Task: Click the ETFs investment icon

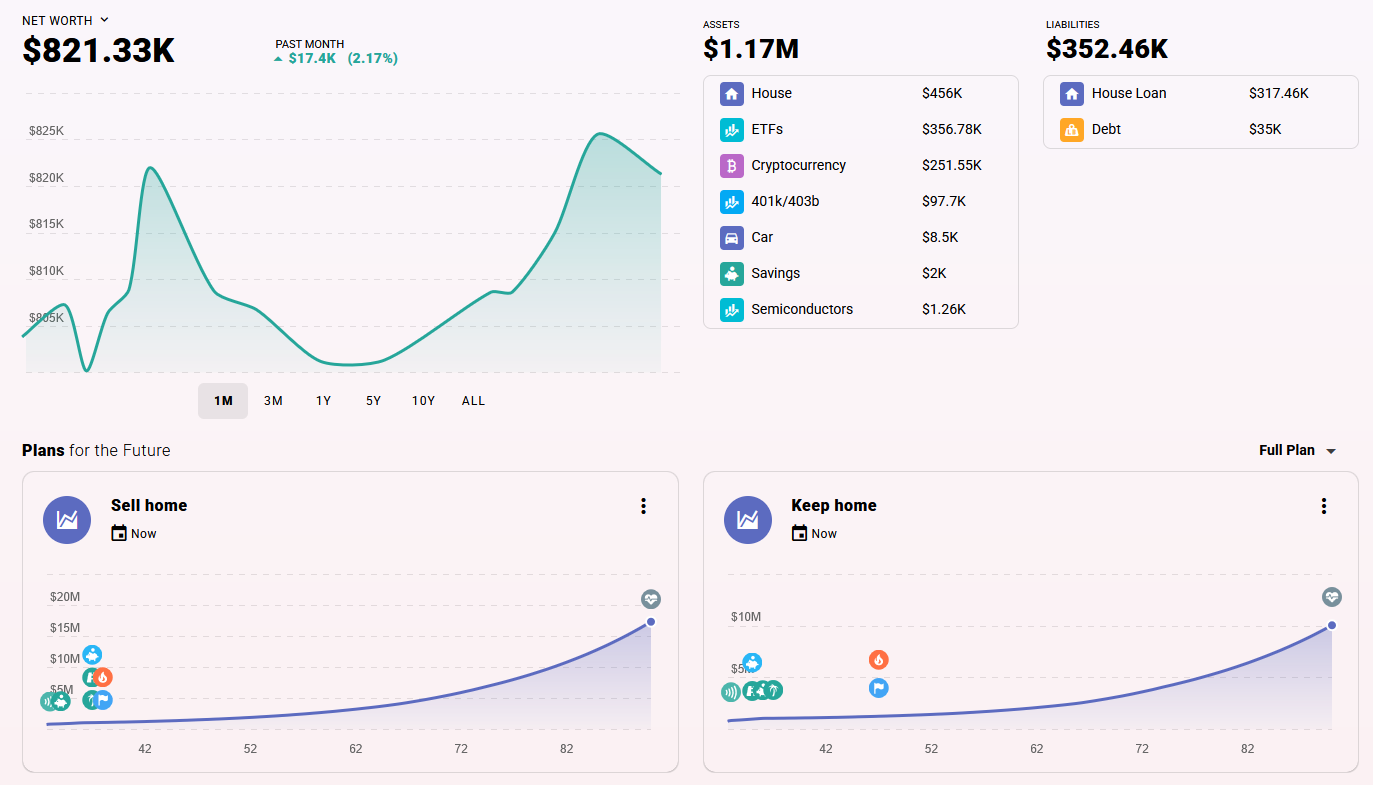Action: click(x=732, y=130)
